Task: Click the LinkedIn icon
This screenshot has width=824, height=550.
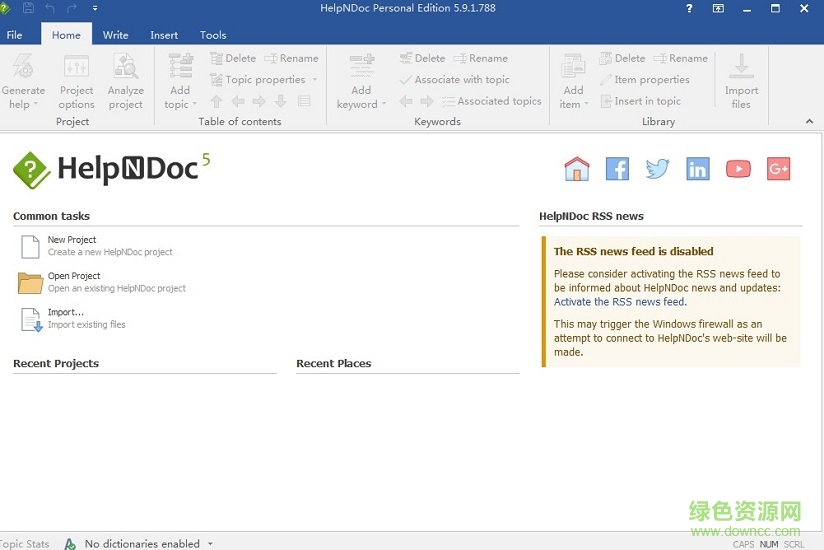Action: tap(697, 169)
